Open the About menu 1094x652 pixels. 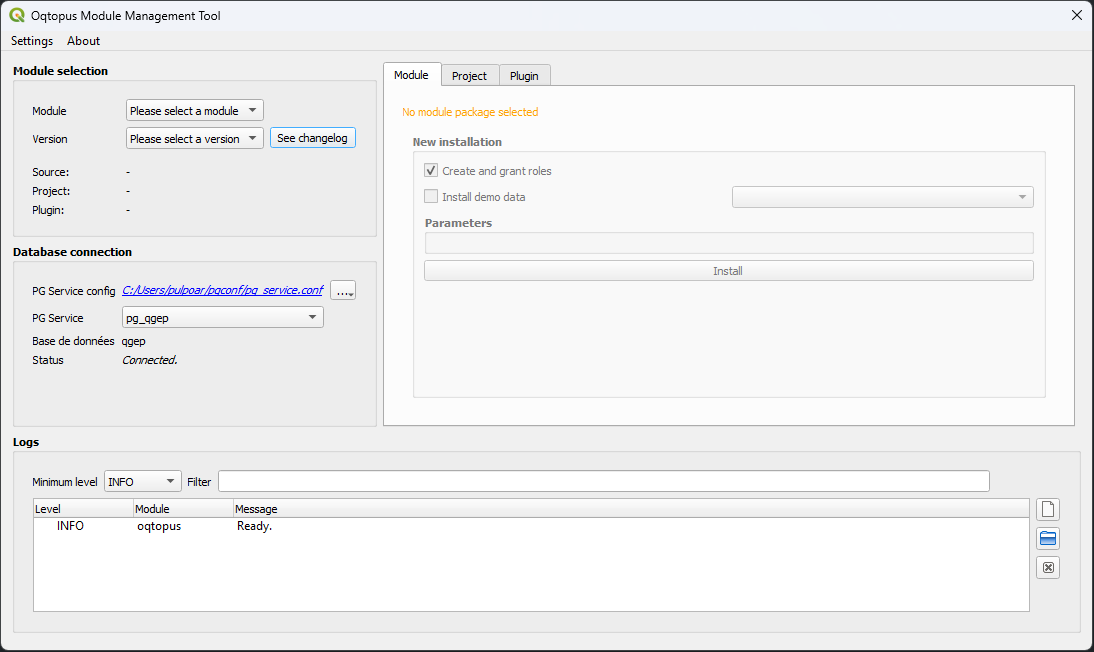coord(84,41)
